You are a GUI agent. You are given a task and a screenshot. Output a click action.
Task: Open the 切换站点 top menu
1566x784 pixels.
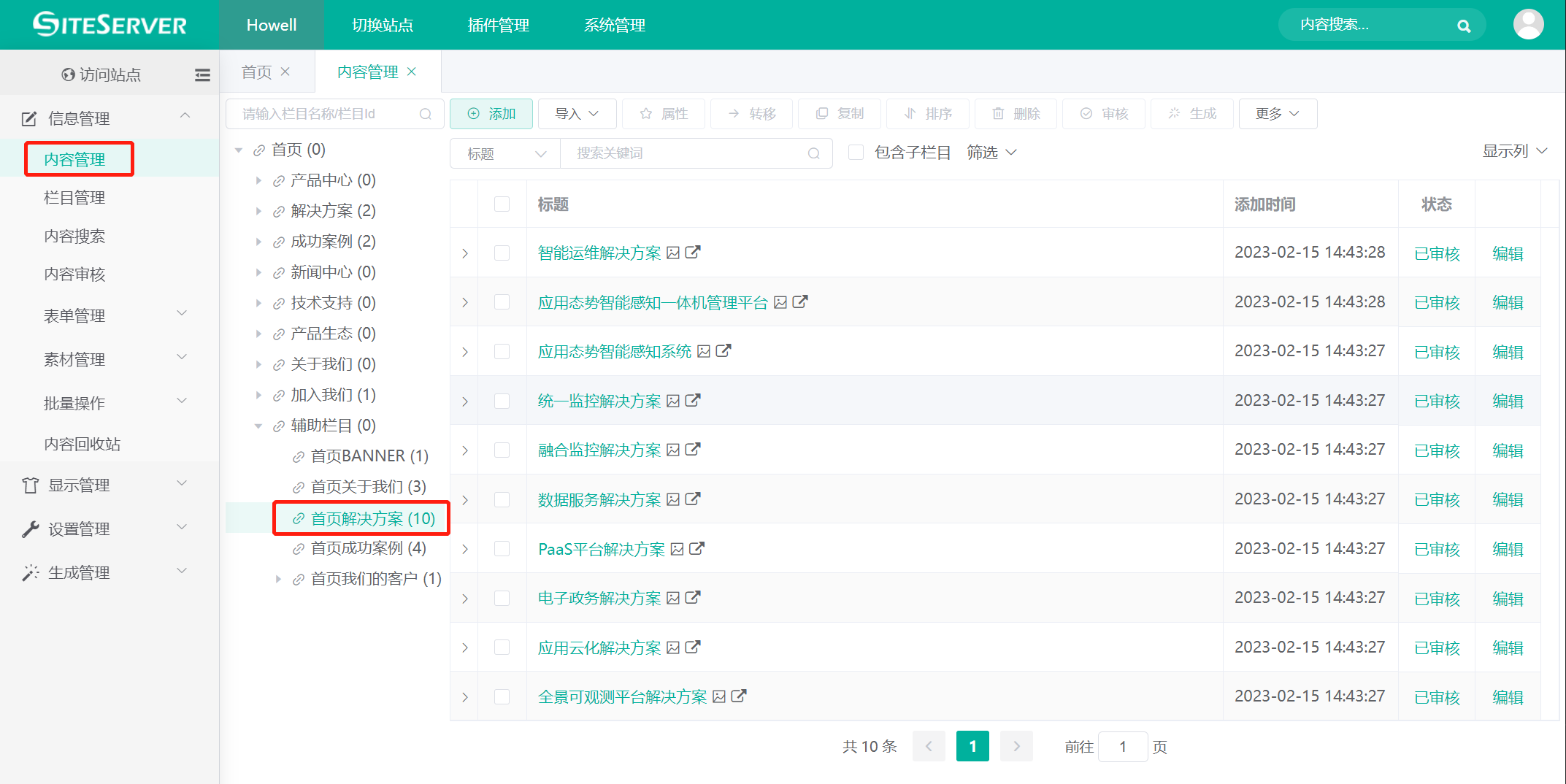tap(383, 25)
